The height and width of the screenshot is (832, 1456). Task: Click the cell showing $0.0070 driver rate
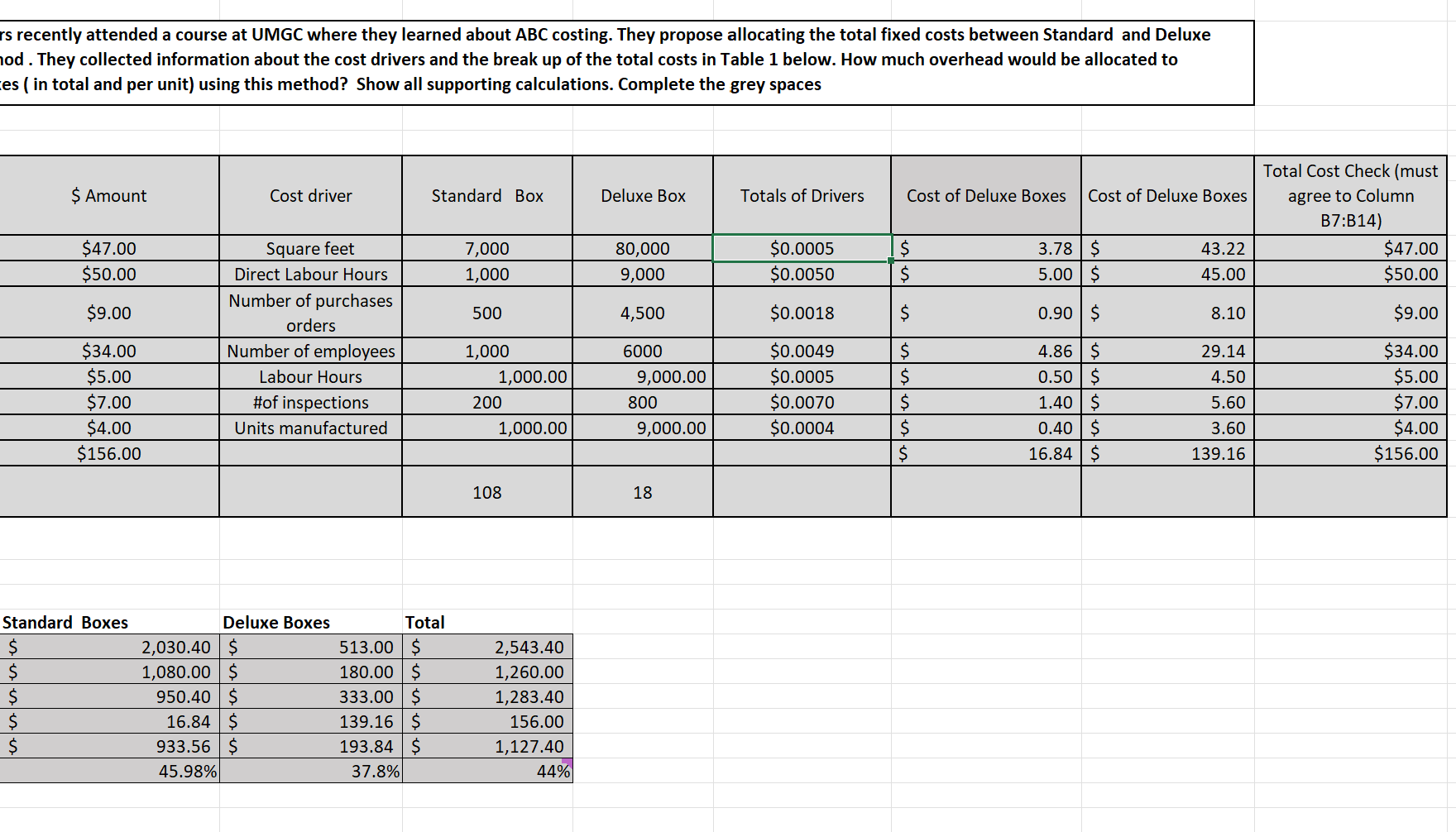coord(800,402)
